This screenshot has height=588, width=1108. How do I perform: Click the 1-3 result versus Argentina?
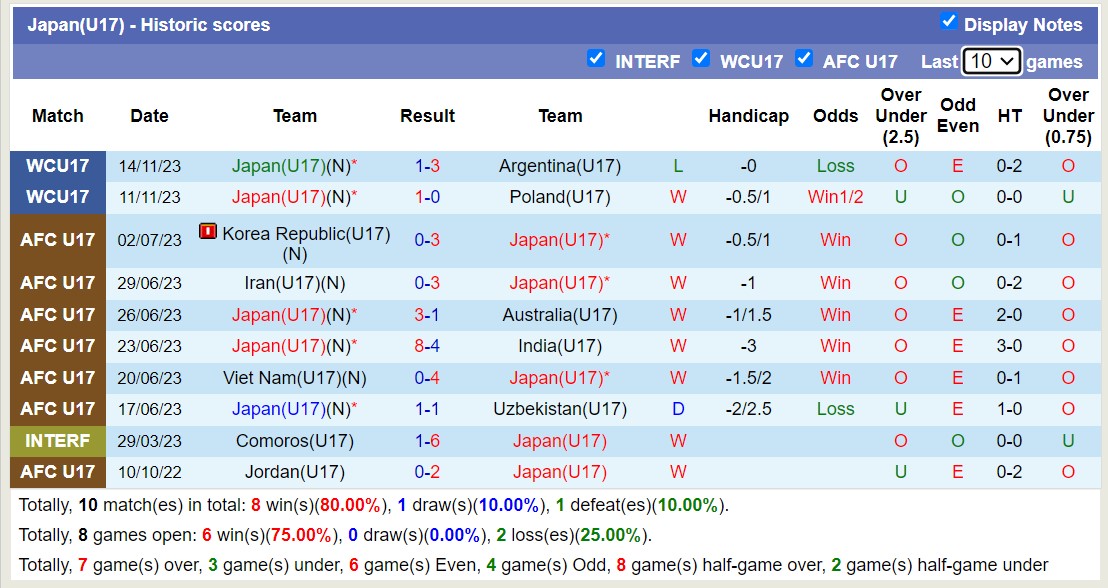(427, 166)
